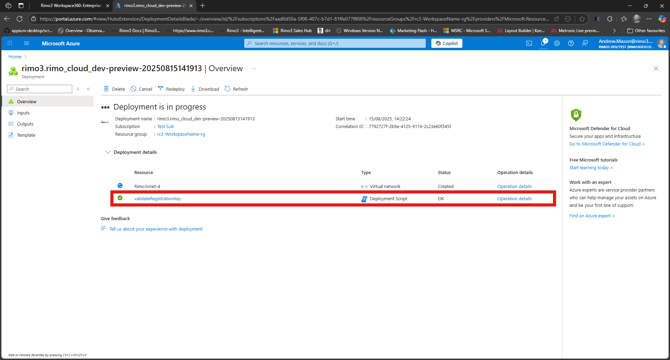Click the Cloud Shell icon in Azure header
Viewport: 670px width, 360px height.
529,43
